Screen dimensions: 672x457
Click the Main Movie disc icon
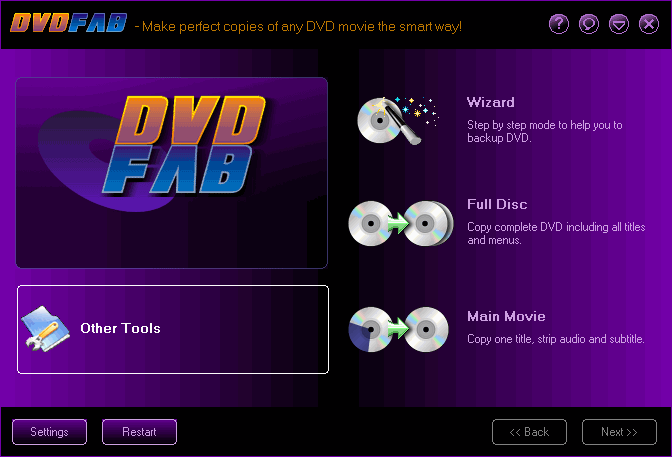tap(399, 329)
